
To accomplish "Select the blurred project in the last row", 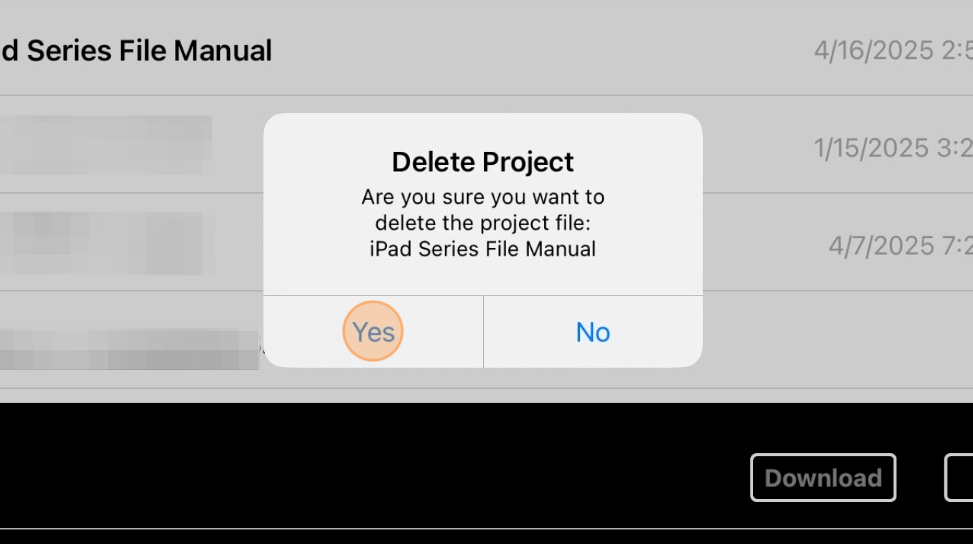I will pyautogui.click(x=130, y=348).
